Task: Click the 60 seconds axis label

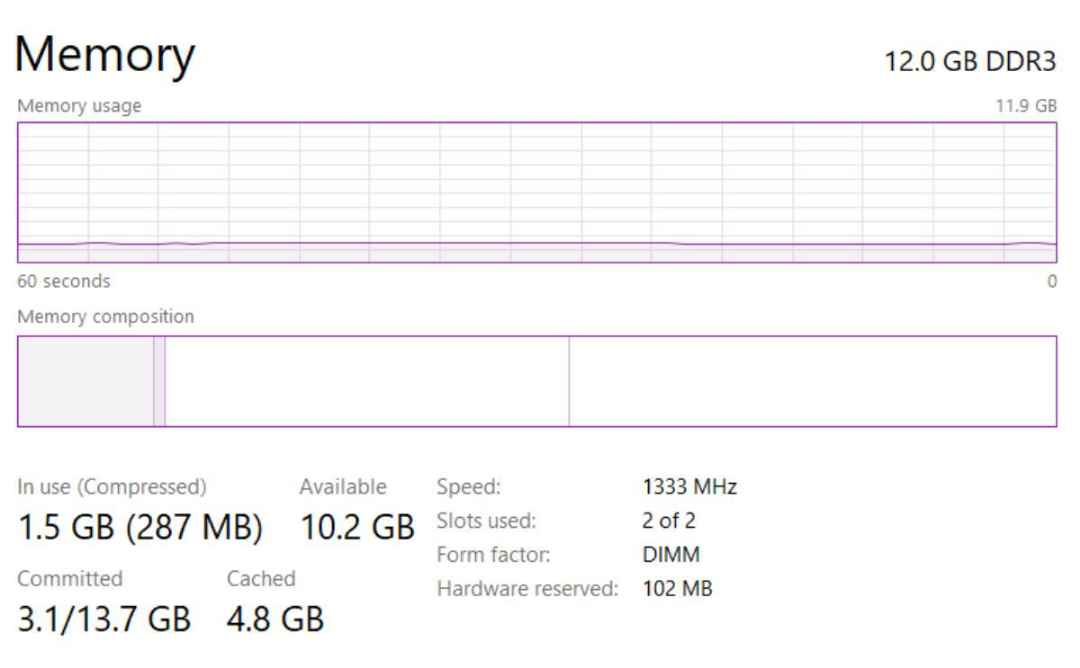Action: pyautogui.click(x=64, y=282)
